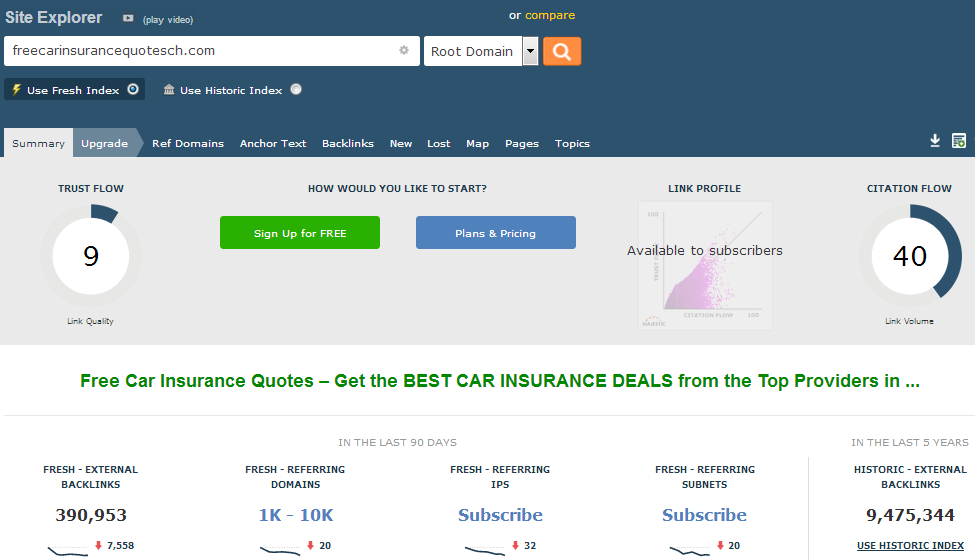
Task: Click the play video camera icon
Action: click(128, 19)
